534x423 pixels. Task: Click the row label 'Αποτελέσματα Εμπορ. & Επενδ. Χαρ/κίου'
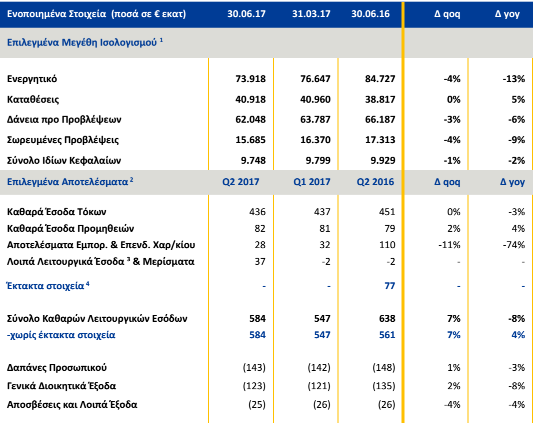[x=101, y=245]
